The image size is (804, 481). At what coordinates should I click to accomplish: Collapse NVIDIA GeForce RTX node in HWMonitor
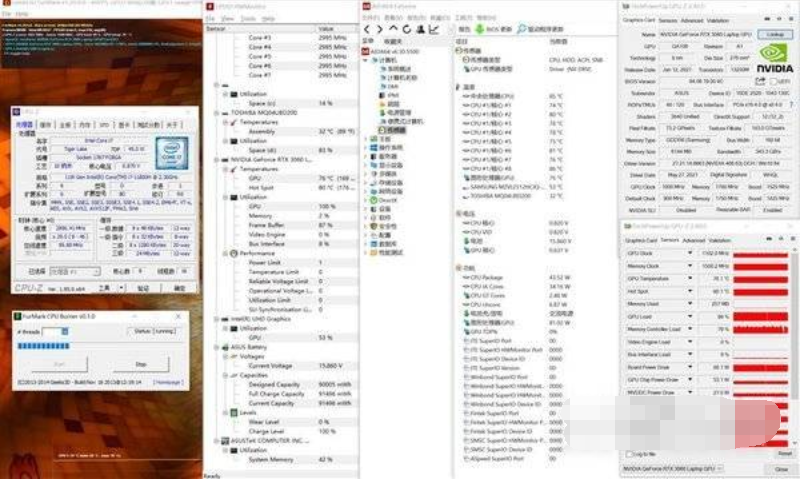216,160
